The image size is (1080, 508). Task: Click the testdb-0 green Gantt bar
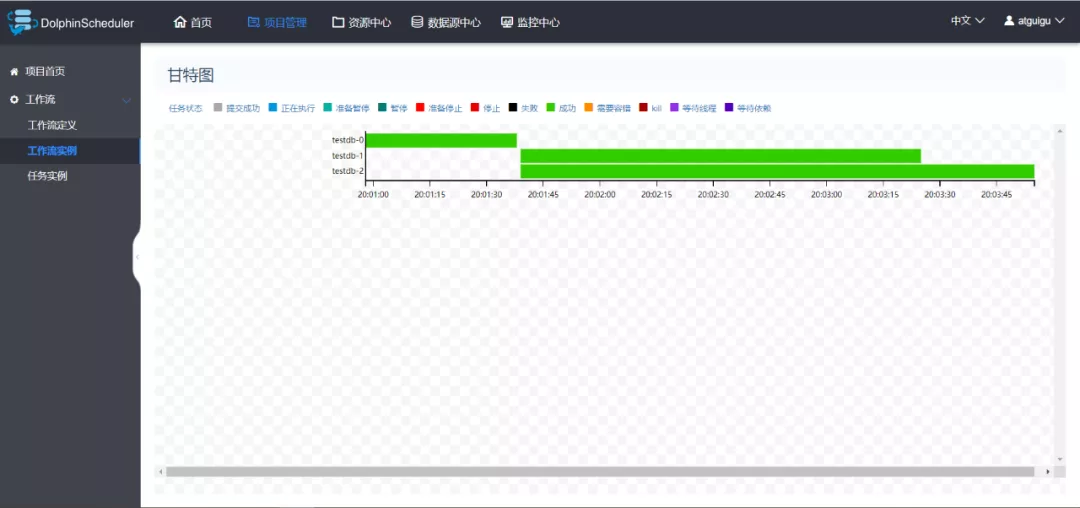click(x=441, y=140)
